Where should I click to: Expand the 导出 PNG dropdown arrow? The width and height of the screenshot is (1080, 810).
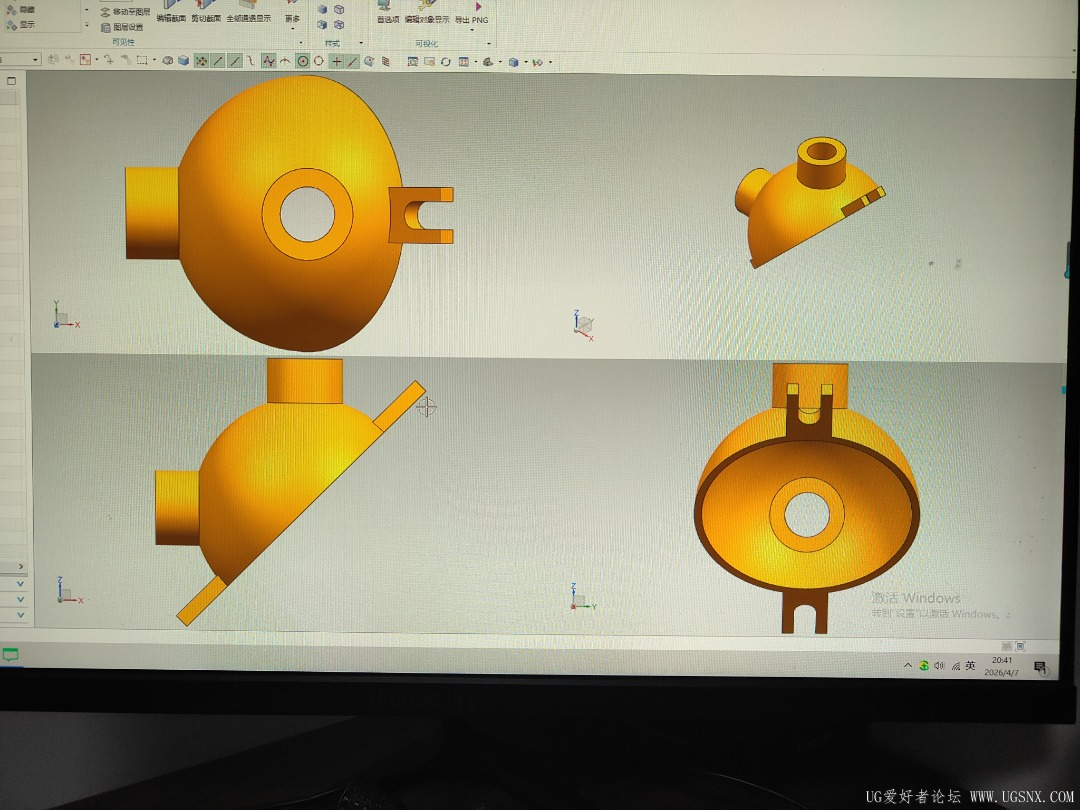pyautogui.click(x=472, y=30)
